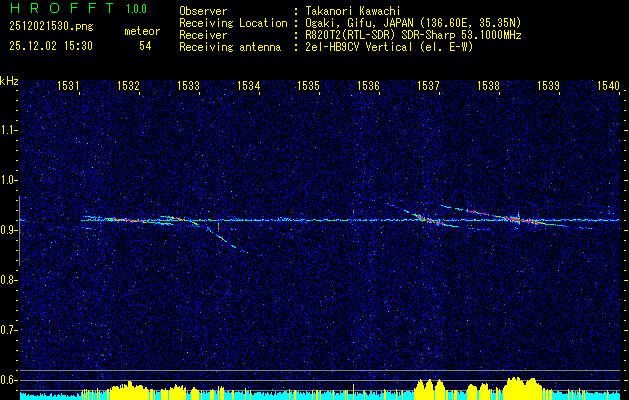Viewport: 629px width, 400px height.
Task: Click the yellow signal peak below 1537
Action: 430,386
